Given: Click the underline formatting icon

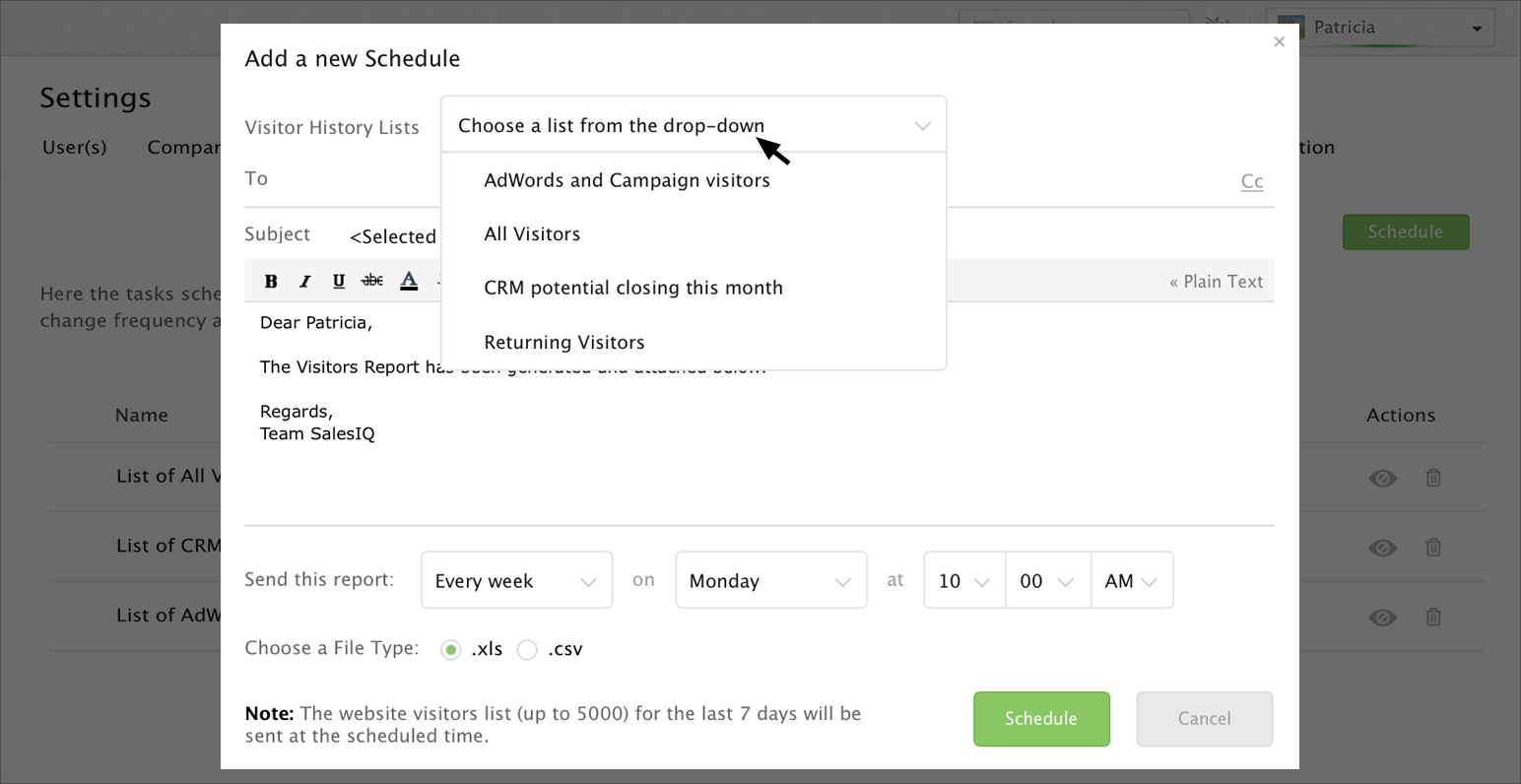Looking at the screenshot, I should 339,282.
